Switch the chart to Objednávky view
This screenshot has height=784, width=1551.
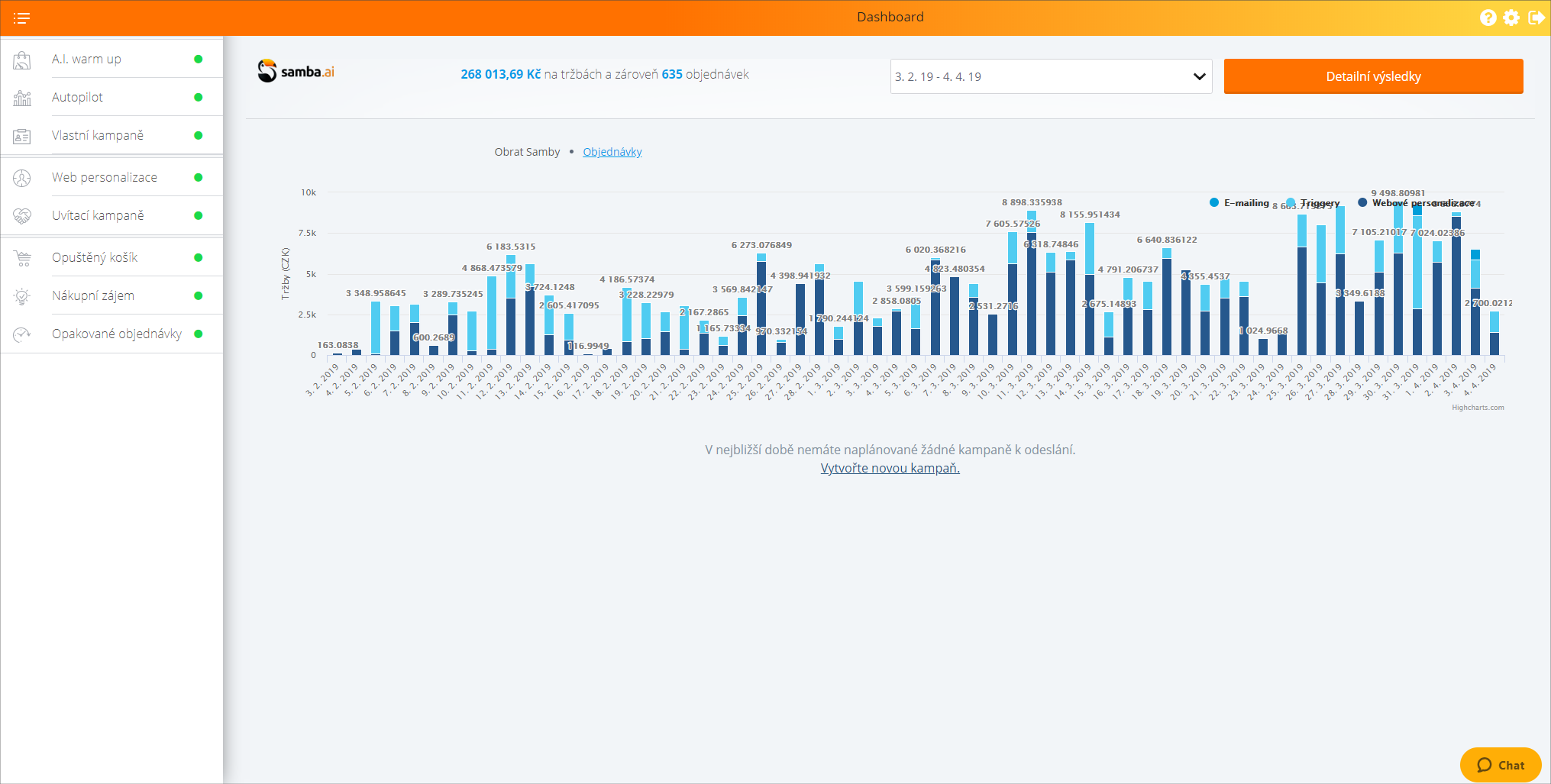(x=612, y=152)
